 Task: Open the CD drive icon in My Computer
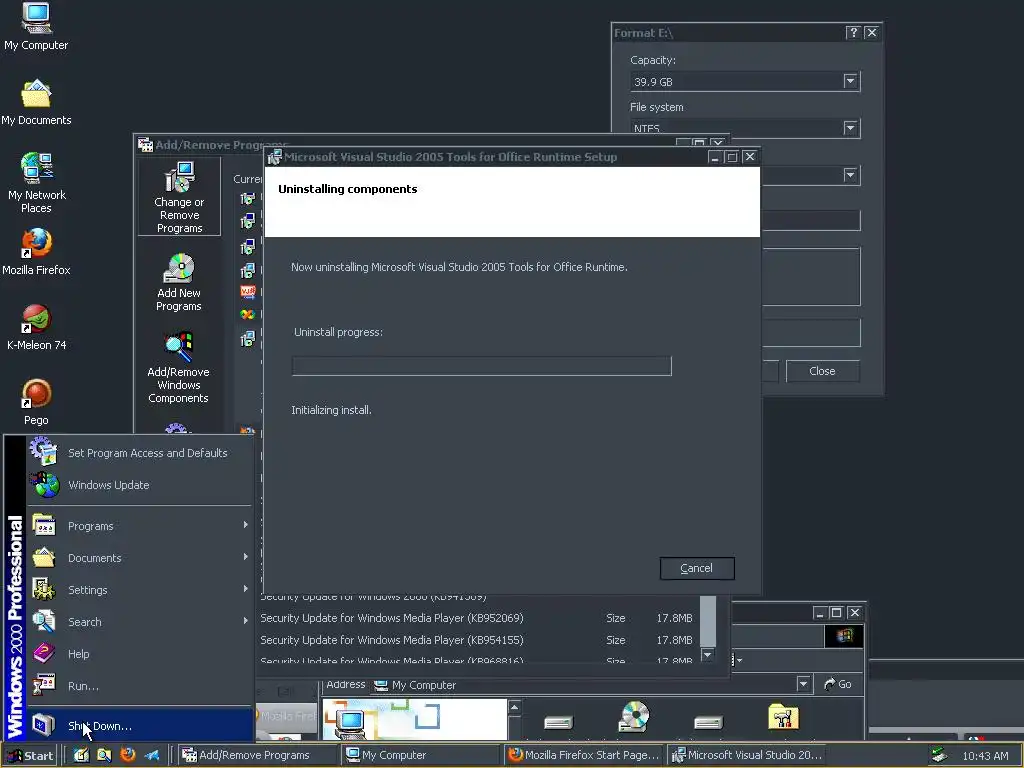point(633,716)
